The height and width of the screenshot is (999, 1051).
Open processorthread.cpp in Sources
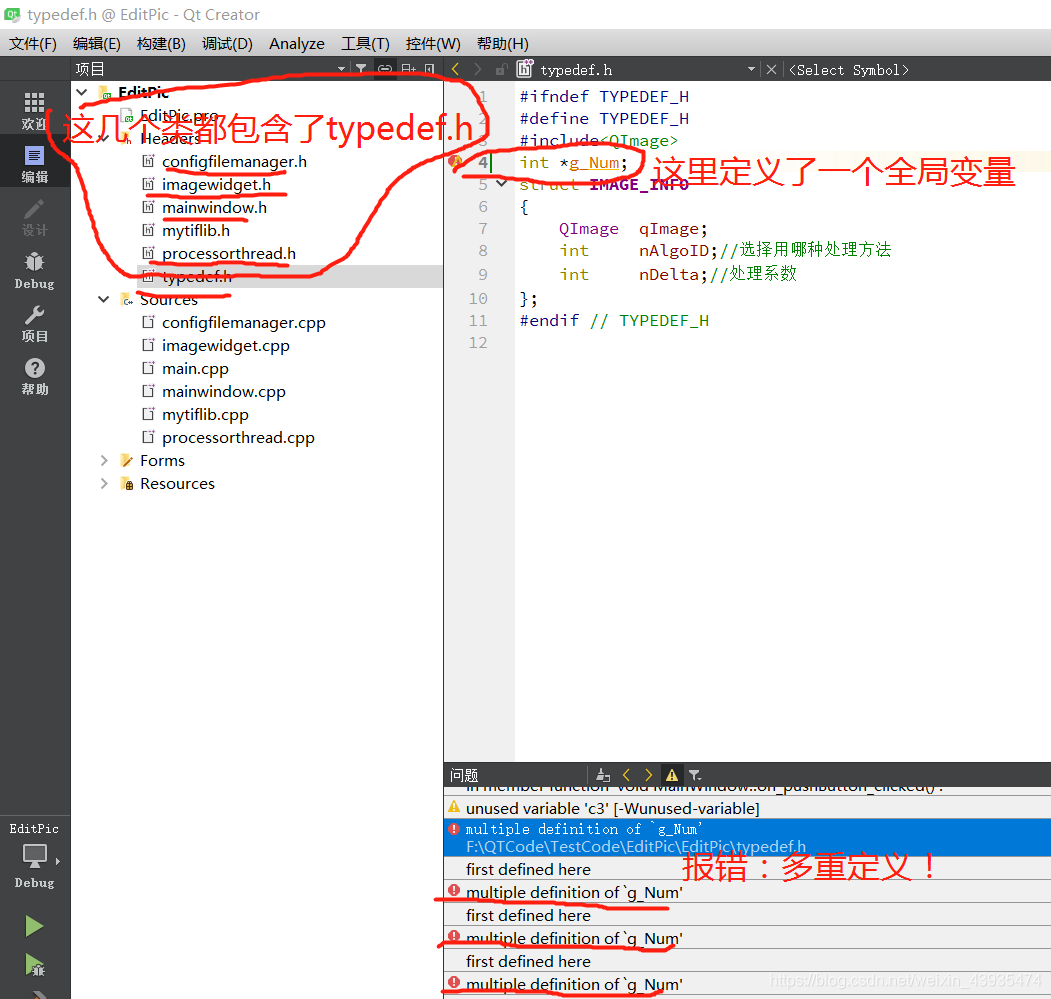[238, 438]
